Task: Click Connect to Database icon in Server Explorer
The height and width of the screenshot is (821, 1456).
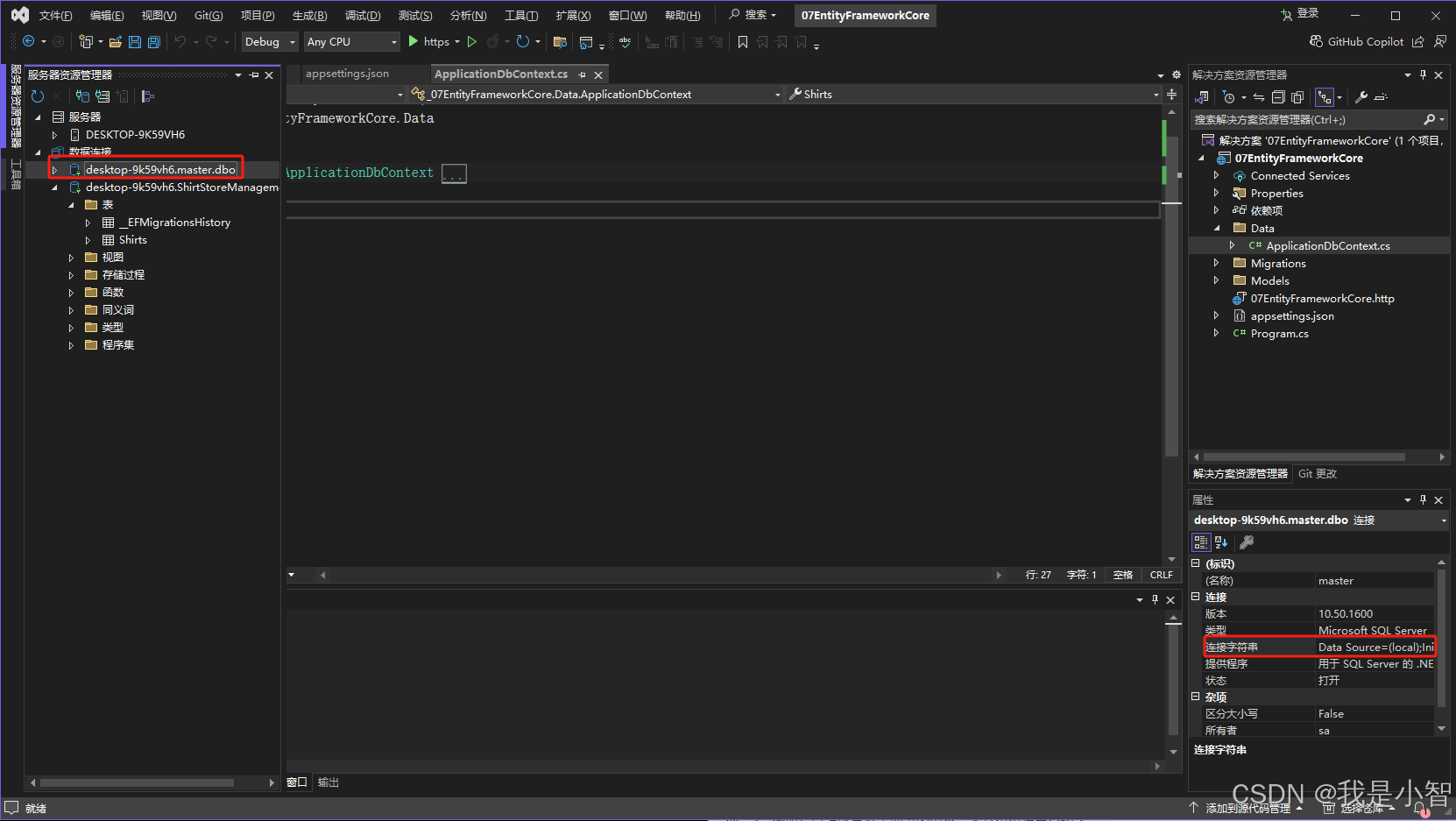Action: coord(82,96)
